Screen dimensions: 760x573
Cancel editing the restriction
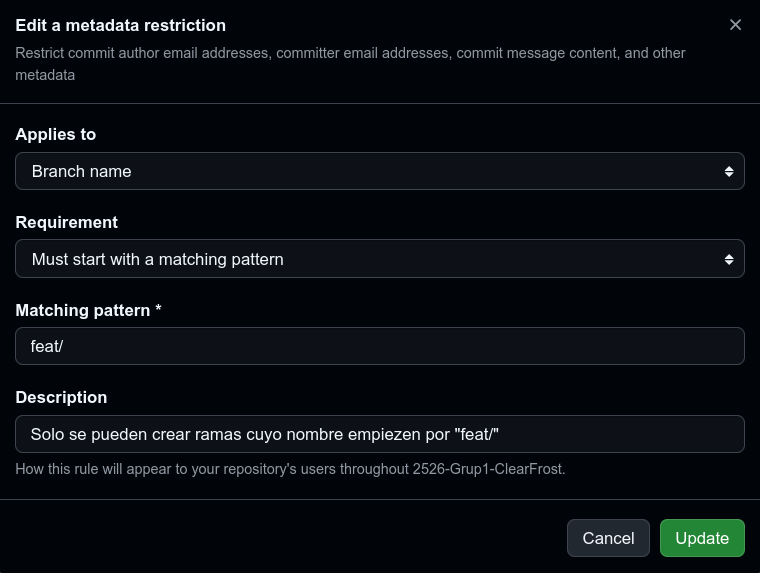click(x=608, y=538)
